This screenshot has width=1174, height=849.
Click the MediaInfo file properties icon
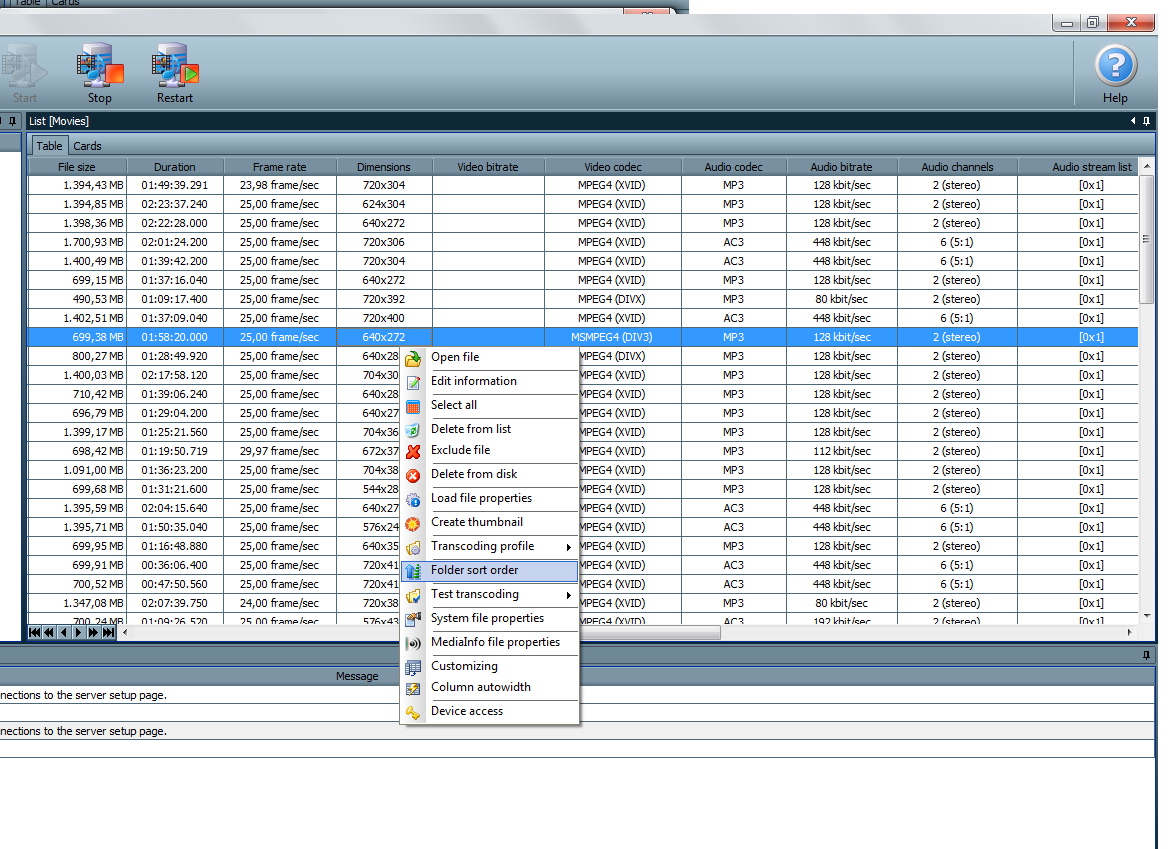pyautogui.click(x=413, y=643)
